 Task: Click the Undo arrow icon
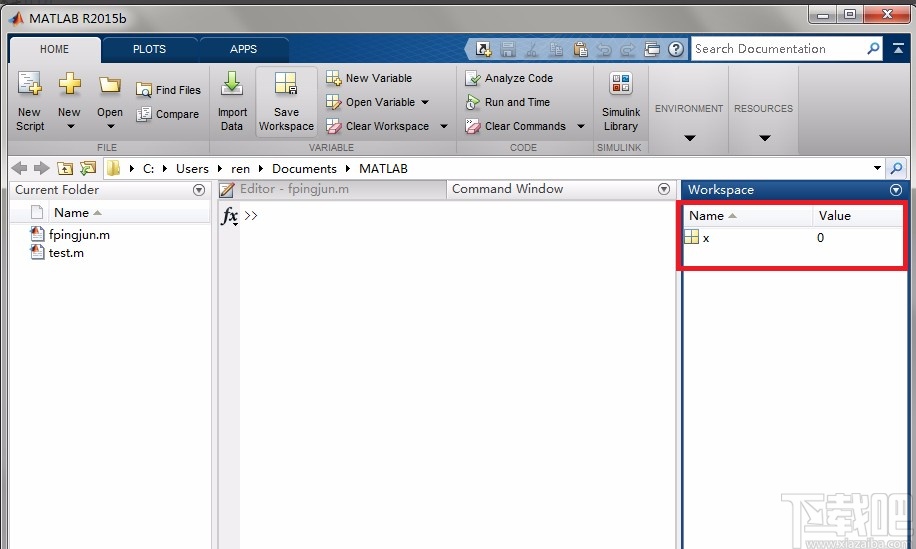(x=604, y=50)
